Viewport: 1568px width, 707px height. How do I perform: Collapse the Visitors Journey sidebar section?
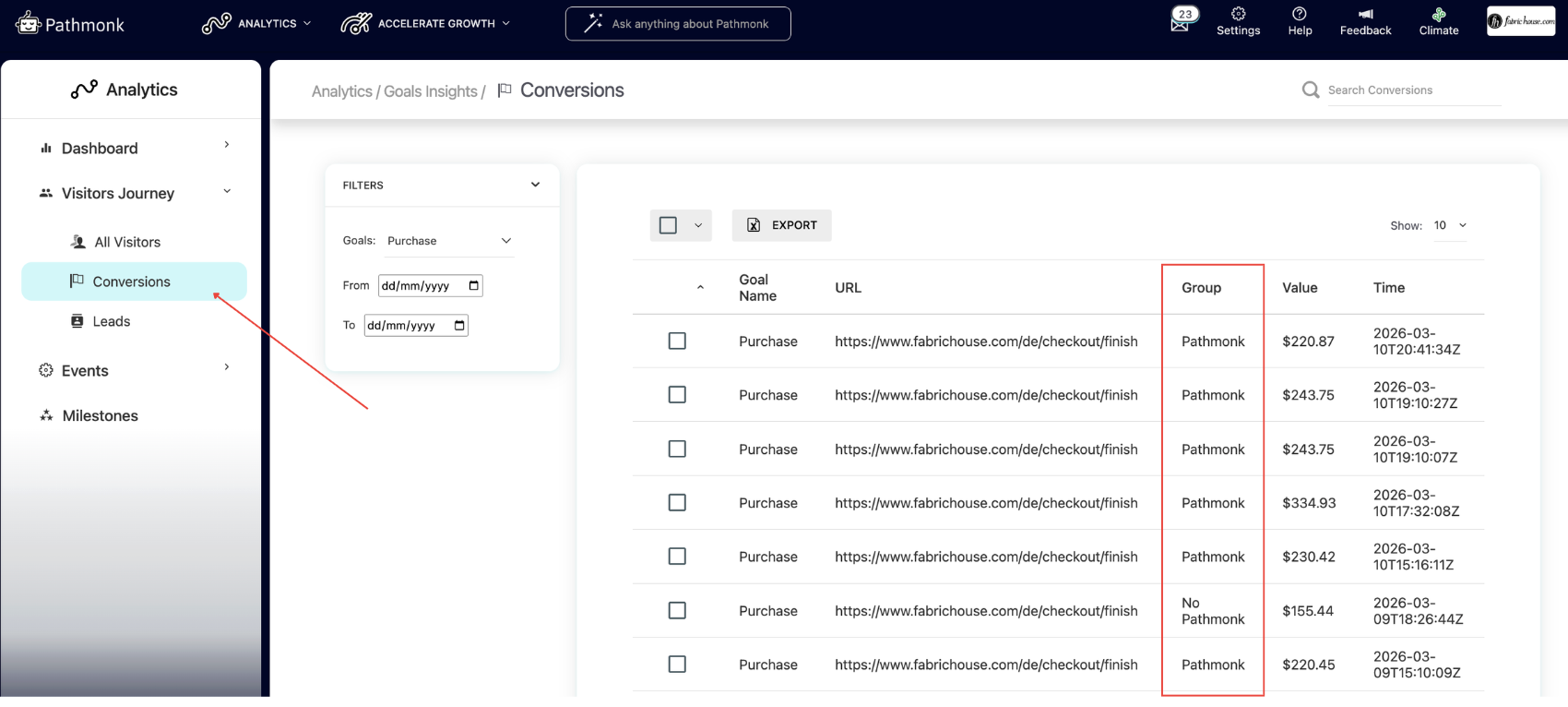tap(227, 191)
